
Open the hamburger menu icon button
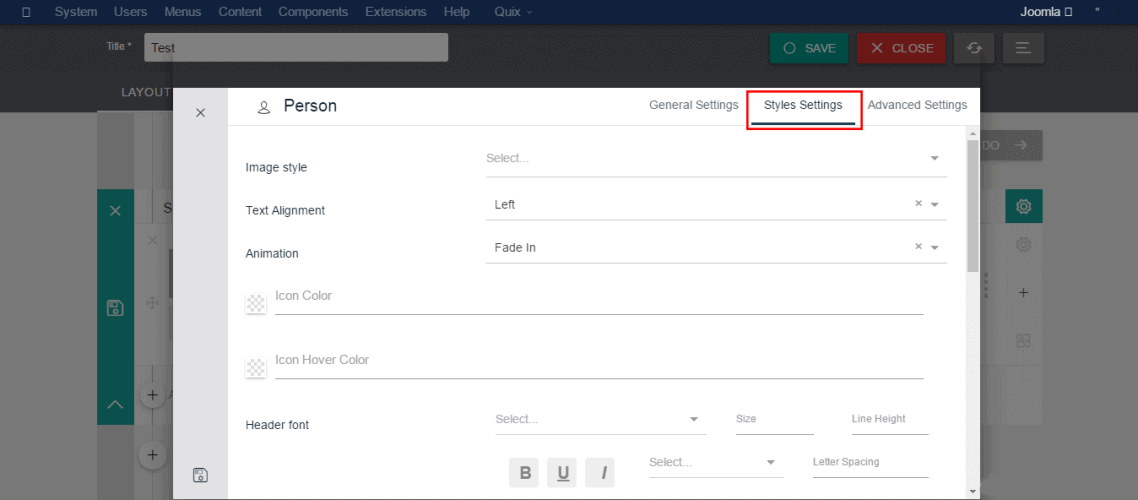[1023, 48]
